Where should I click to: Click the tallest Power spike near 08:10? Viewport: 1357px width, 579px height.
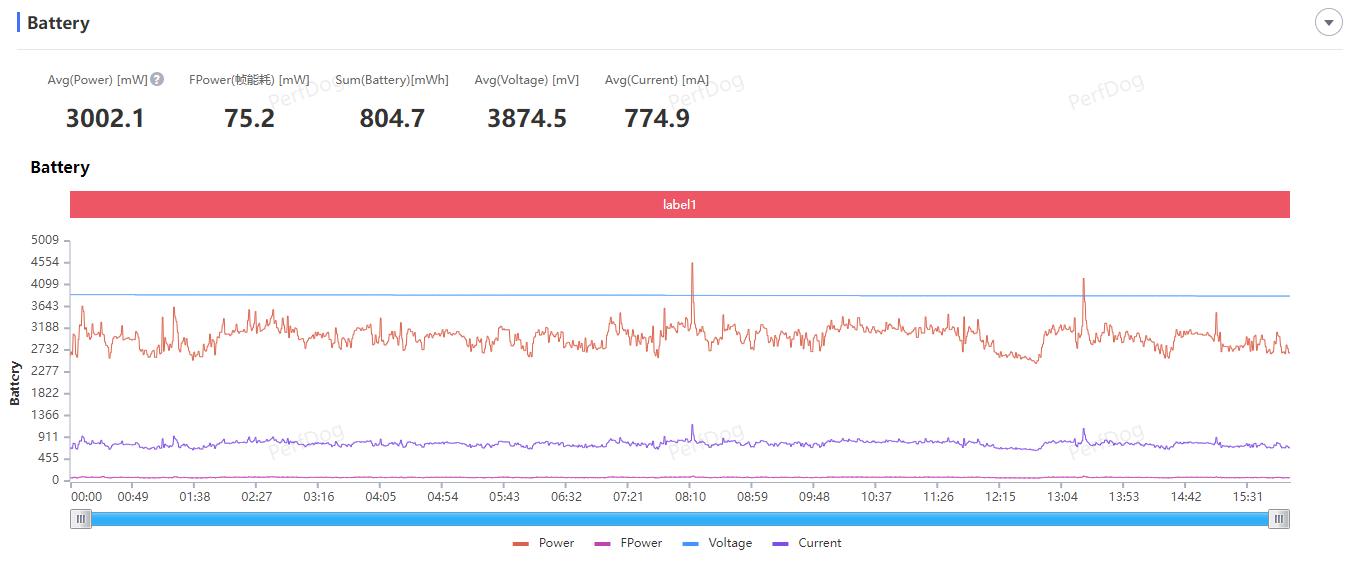[692, 265]
